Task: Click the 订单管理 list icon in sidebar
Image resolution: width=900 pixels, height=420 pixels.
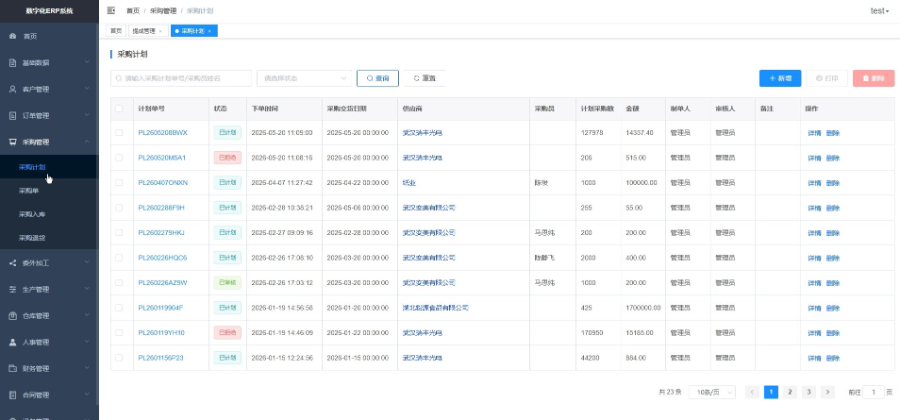Action: [13, 115]
